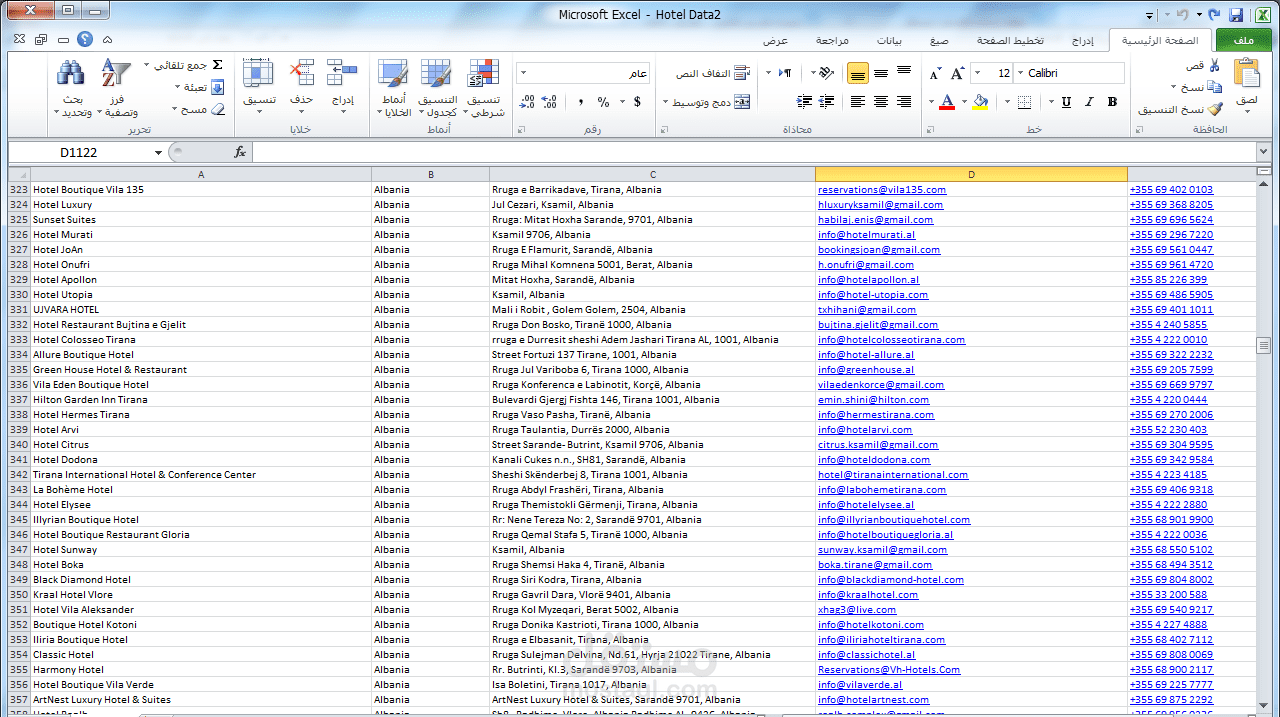
Task: Decrease decimal places
Action: tap(526, 102)
